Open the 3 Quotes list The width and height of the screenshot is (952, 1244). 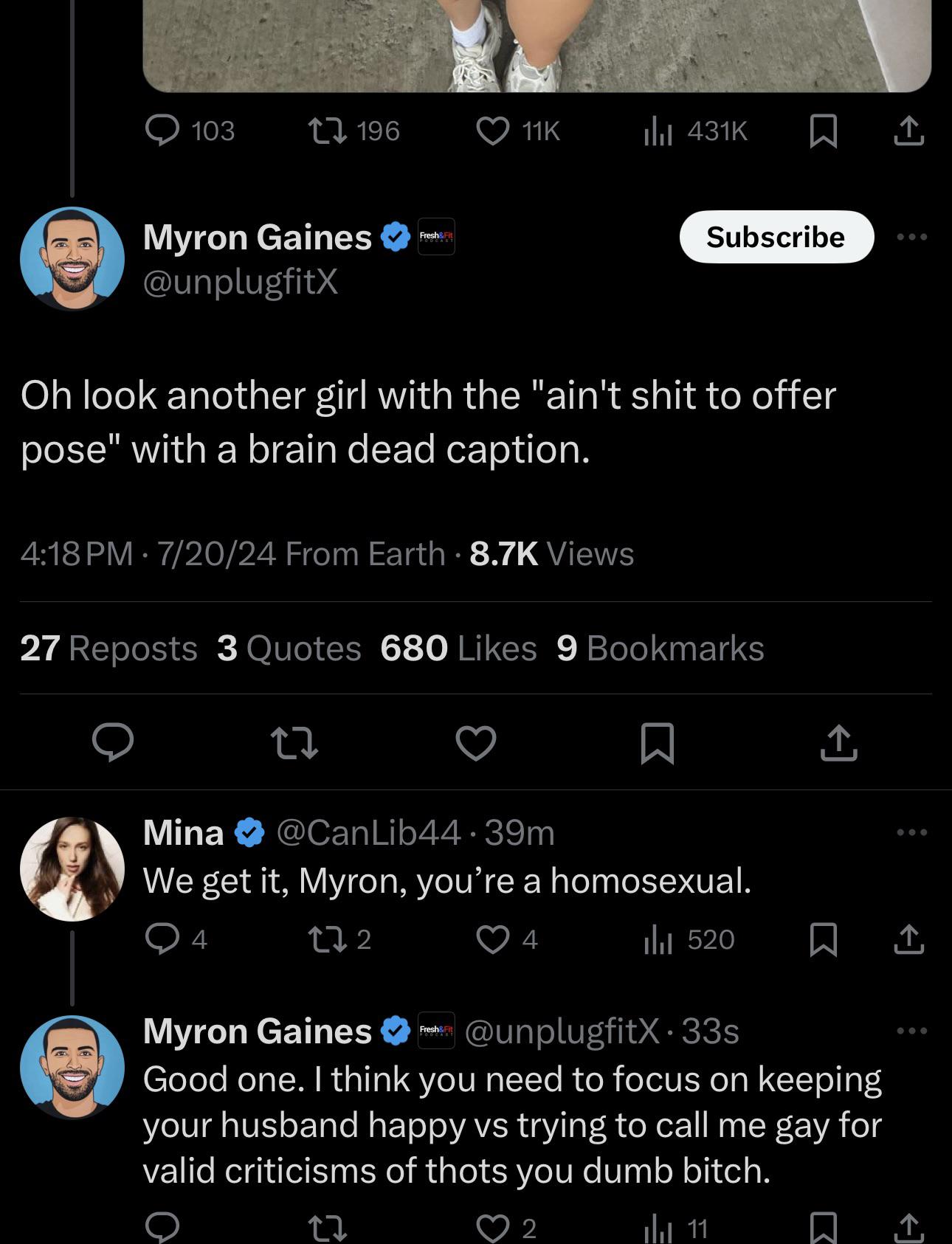pyautogui.click(x=289, y=648)
